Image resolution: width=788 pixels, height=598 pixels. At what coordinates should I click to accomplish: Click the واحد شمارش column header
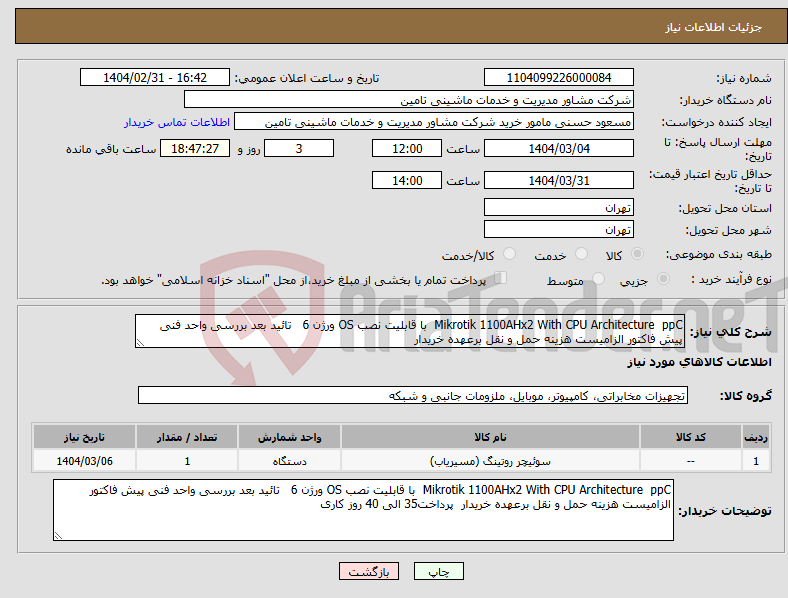click(289, 437)
